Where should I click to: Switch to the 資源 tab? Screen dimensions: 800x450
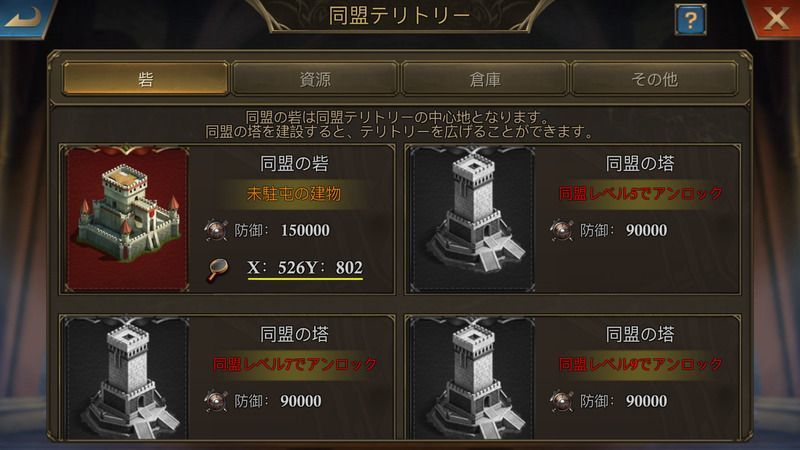click(315, 79)
